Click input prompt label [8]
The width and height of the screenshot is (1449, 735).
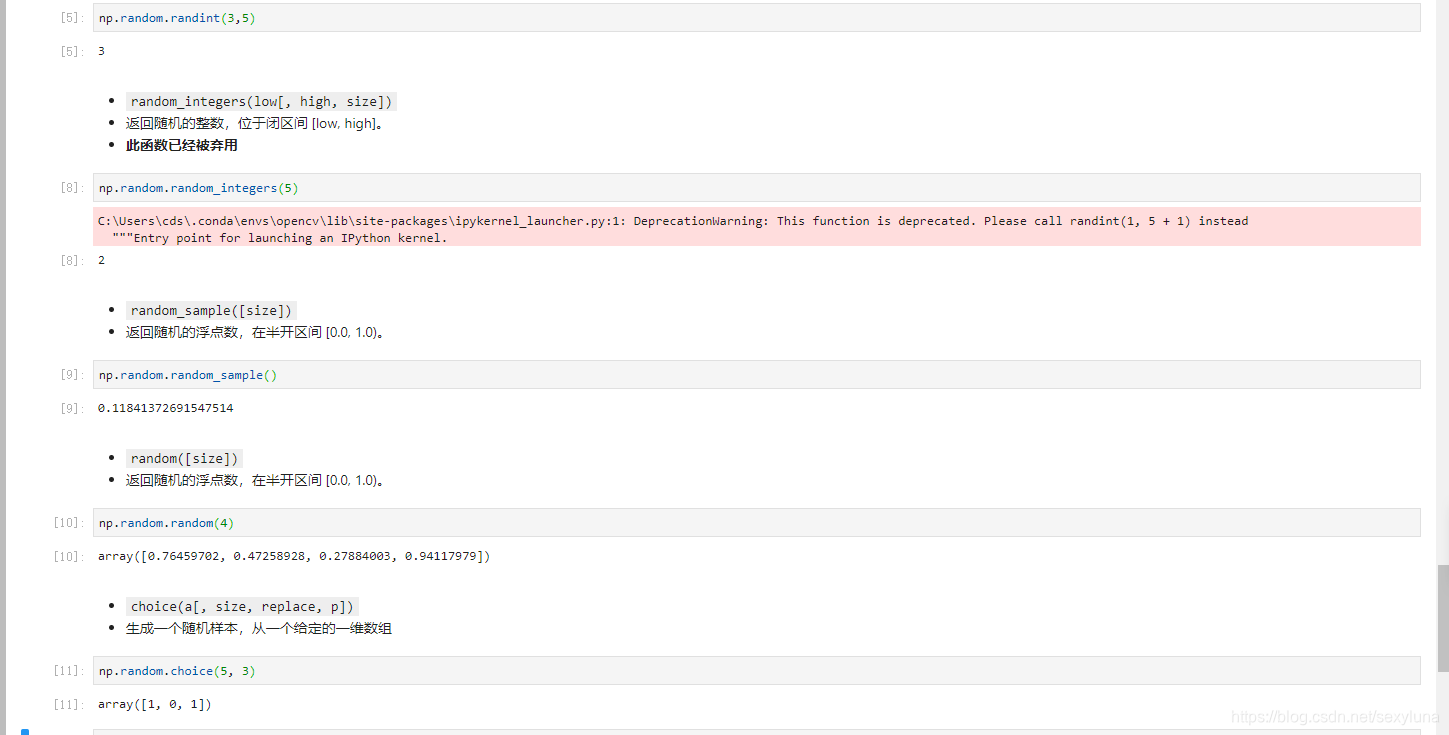[71, 188]
